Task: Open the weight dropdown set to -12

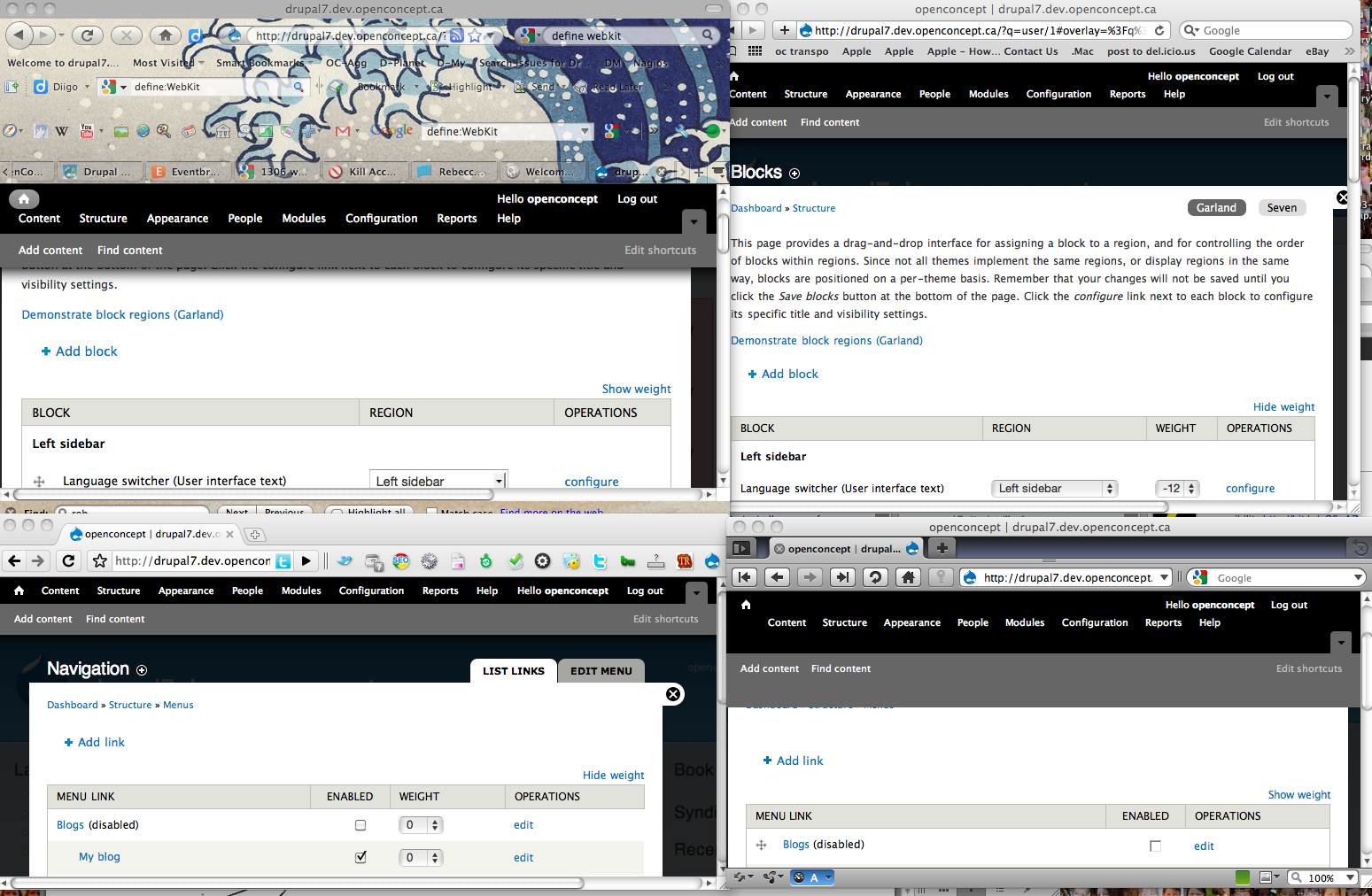Action: (1177, 488)
